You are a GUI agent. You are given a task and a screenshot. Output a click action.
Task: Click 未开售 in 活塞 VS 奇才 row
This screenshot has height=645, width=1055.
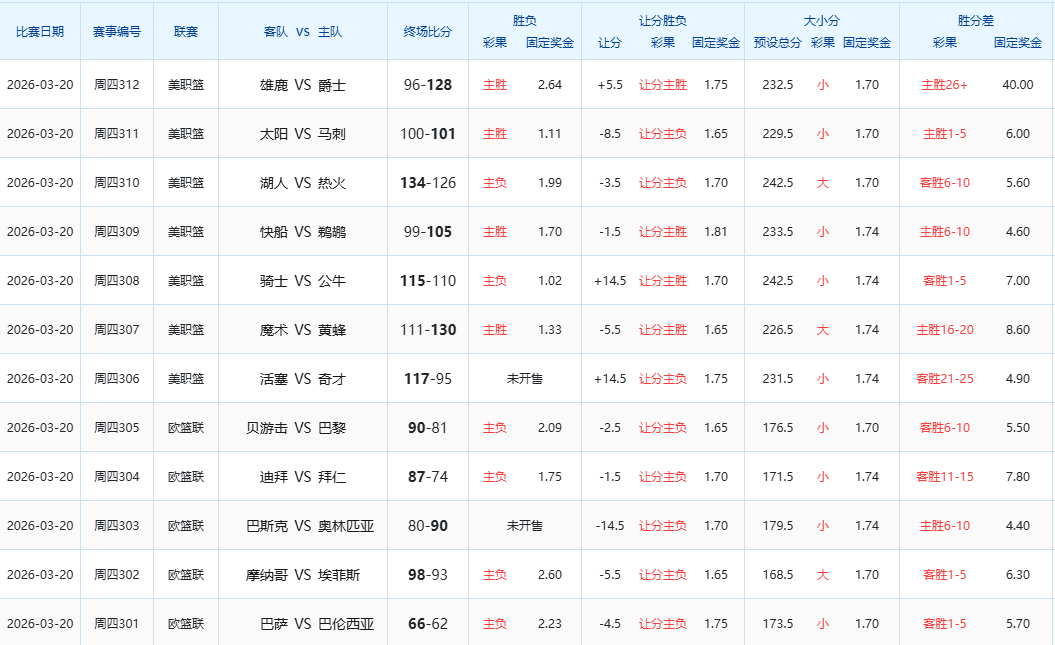[x=525, y=379]
